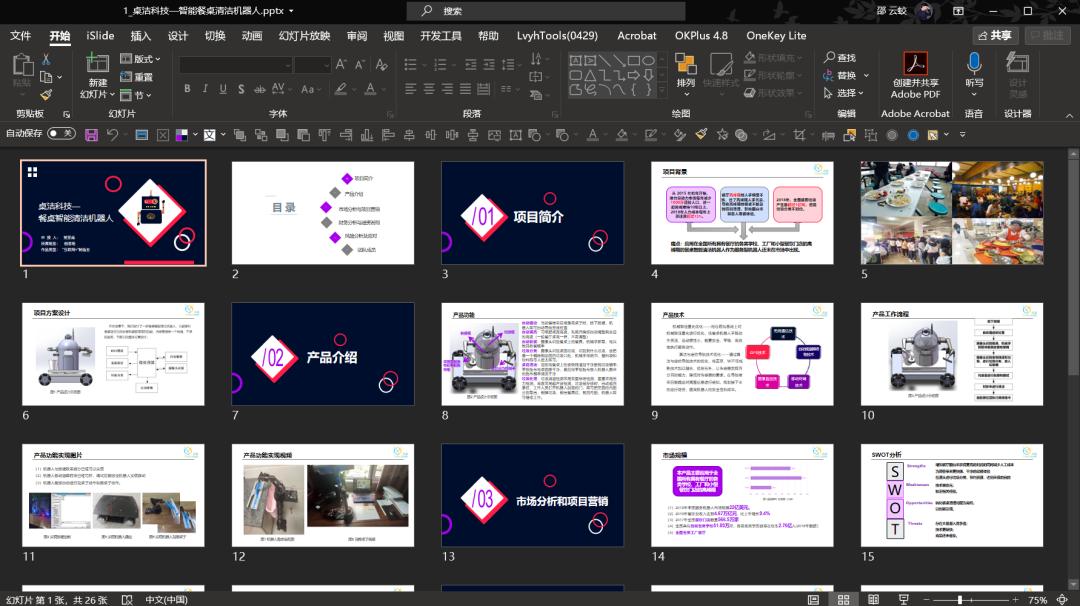
Task: Select slide 7 thumbnail "产品介绍"
Action: [x=323, y=355]
